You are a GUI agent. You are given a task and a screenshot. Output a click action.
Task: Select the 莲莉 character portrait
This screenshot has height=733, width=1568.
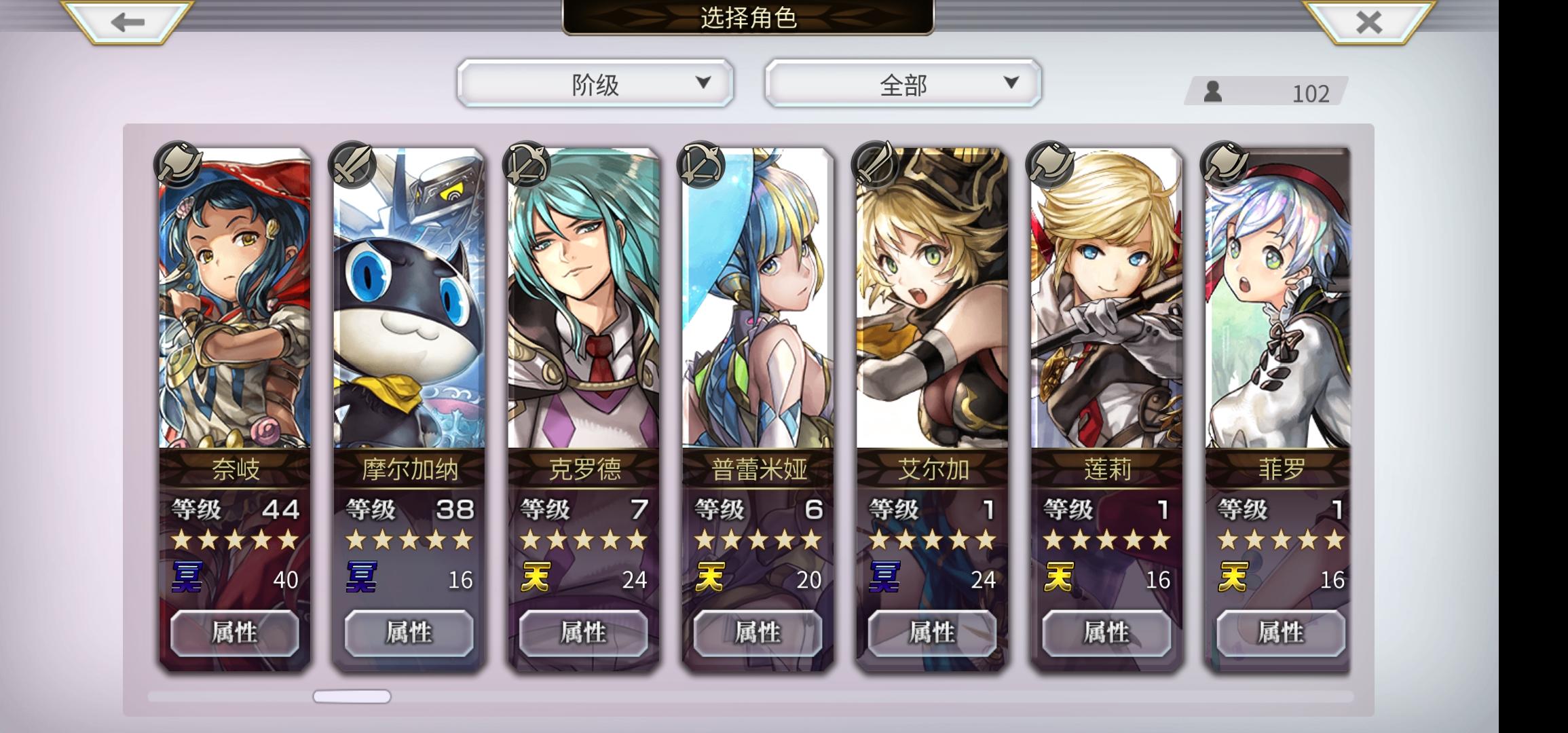click(x=1107, y=299)
